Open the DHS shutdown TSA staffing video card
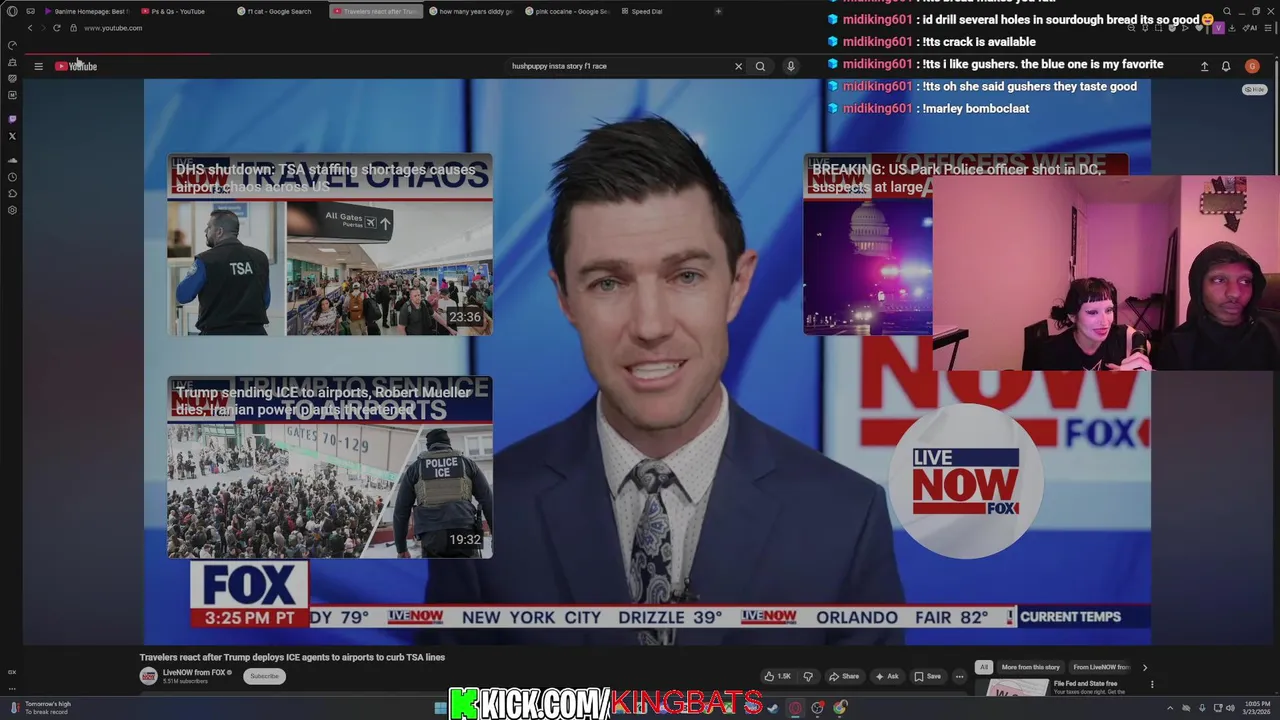This screenshot has height=720, width=1280. coord(330,245)
